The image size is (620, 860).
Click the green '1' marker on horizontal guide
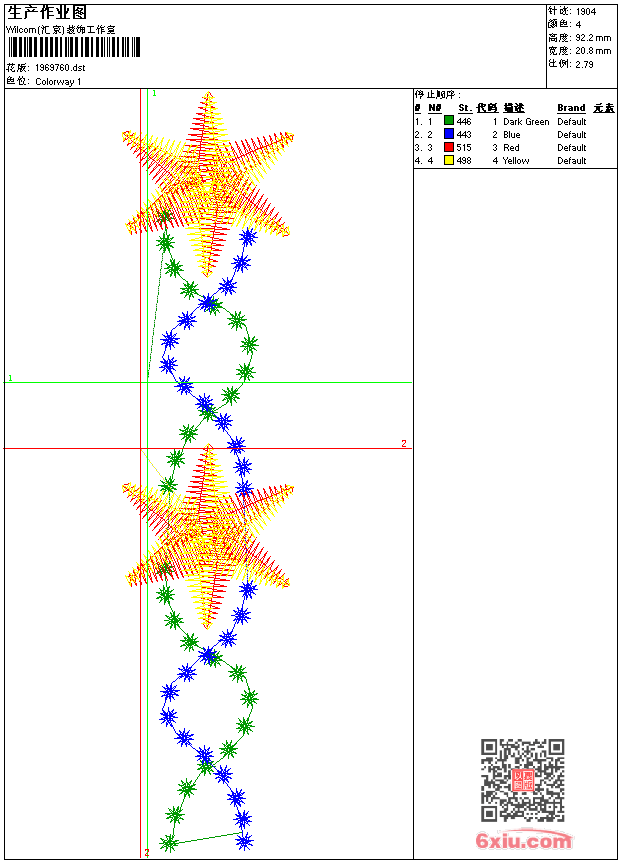coord(10,378)
